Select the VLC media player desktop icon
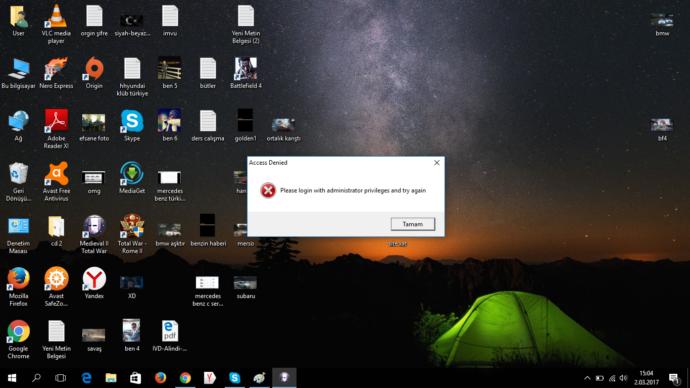Viewport: 690px width, 388px height. [56, 23]
